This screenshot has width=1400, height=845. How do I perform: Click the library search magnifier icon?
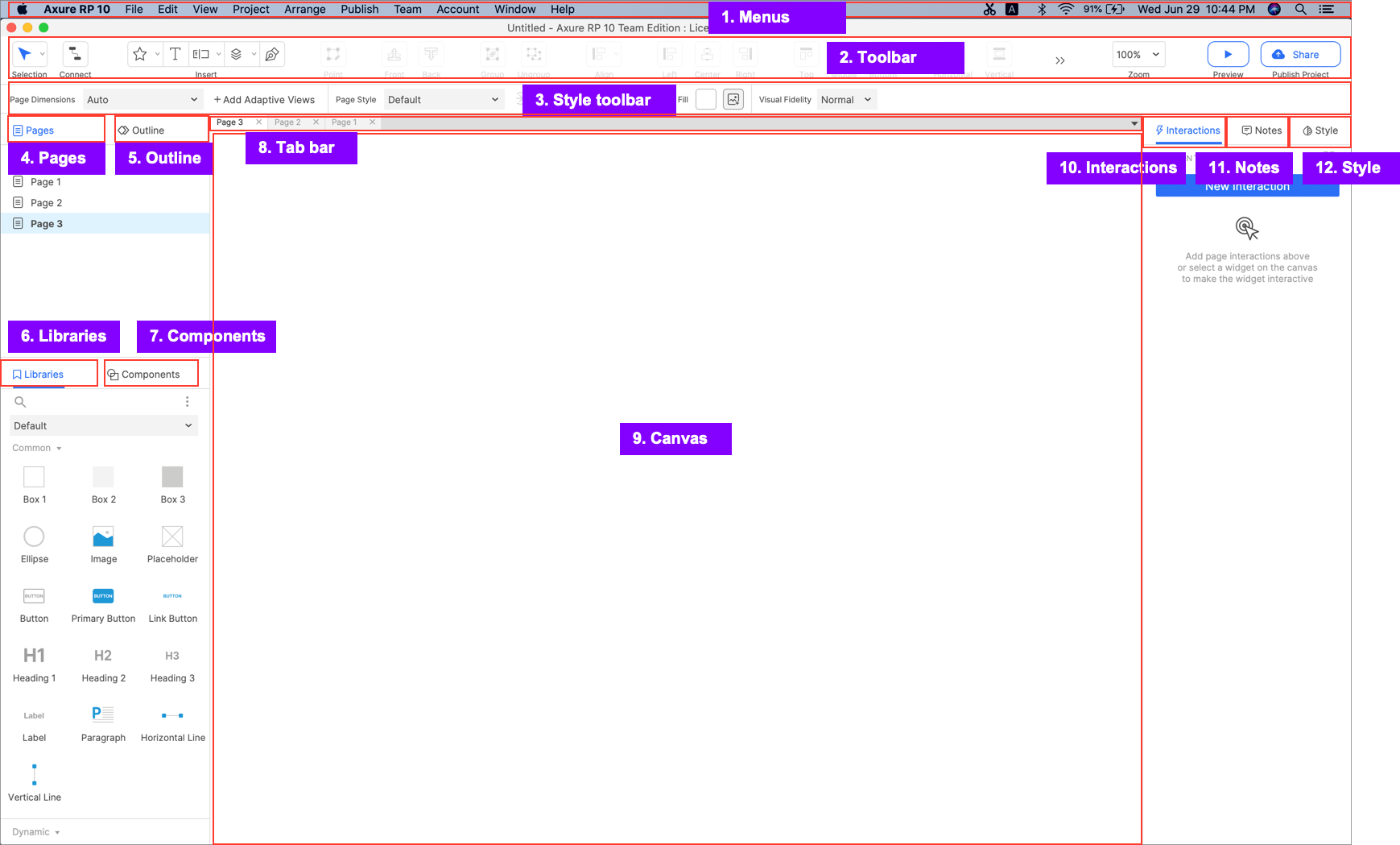coord(20,402)
